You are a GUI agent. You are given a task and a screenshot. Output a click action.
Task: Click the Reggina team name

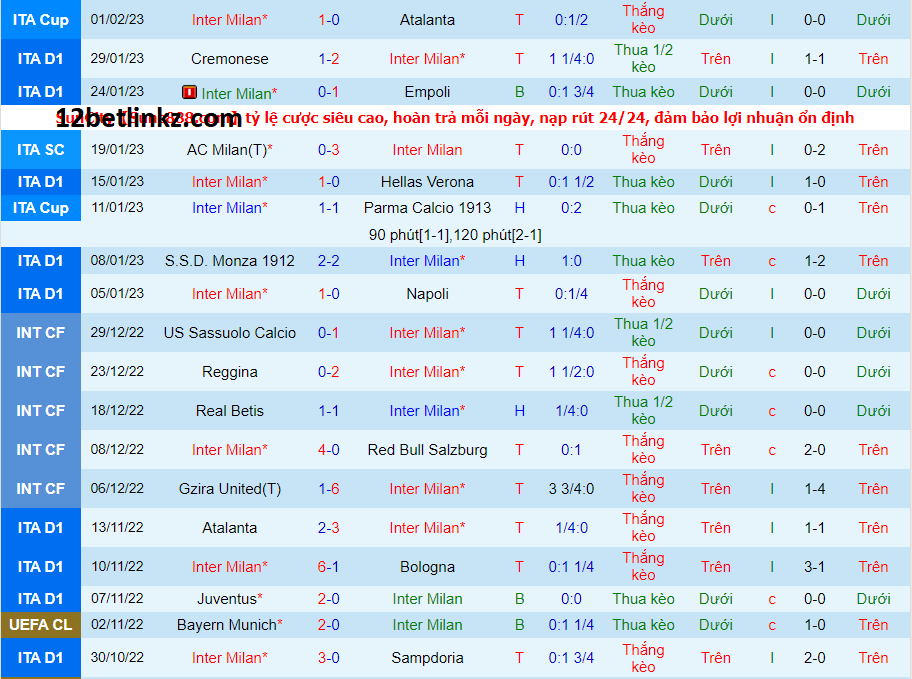[229, 372]
